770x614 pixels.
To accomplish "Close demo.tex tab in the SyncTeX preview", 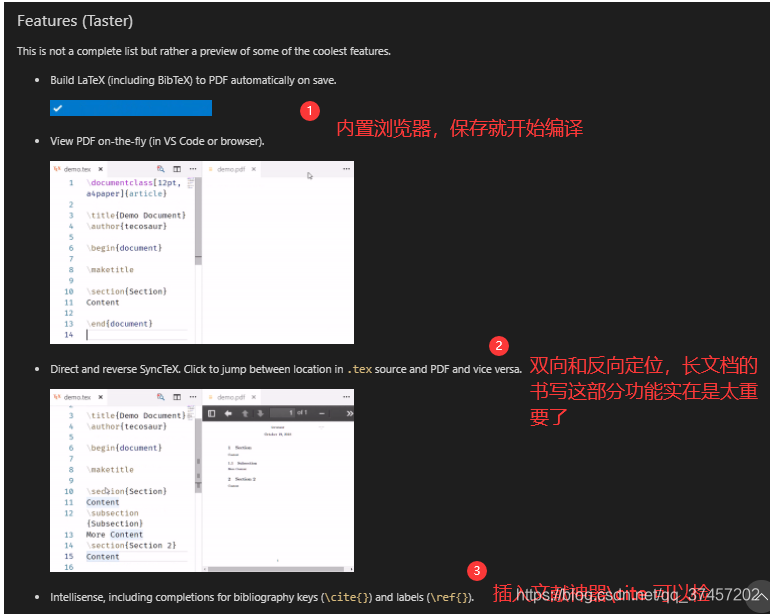I will (x=100, y=397).
